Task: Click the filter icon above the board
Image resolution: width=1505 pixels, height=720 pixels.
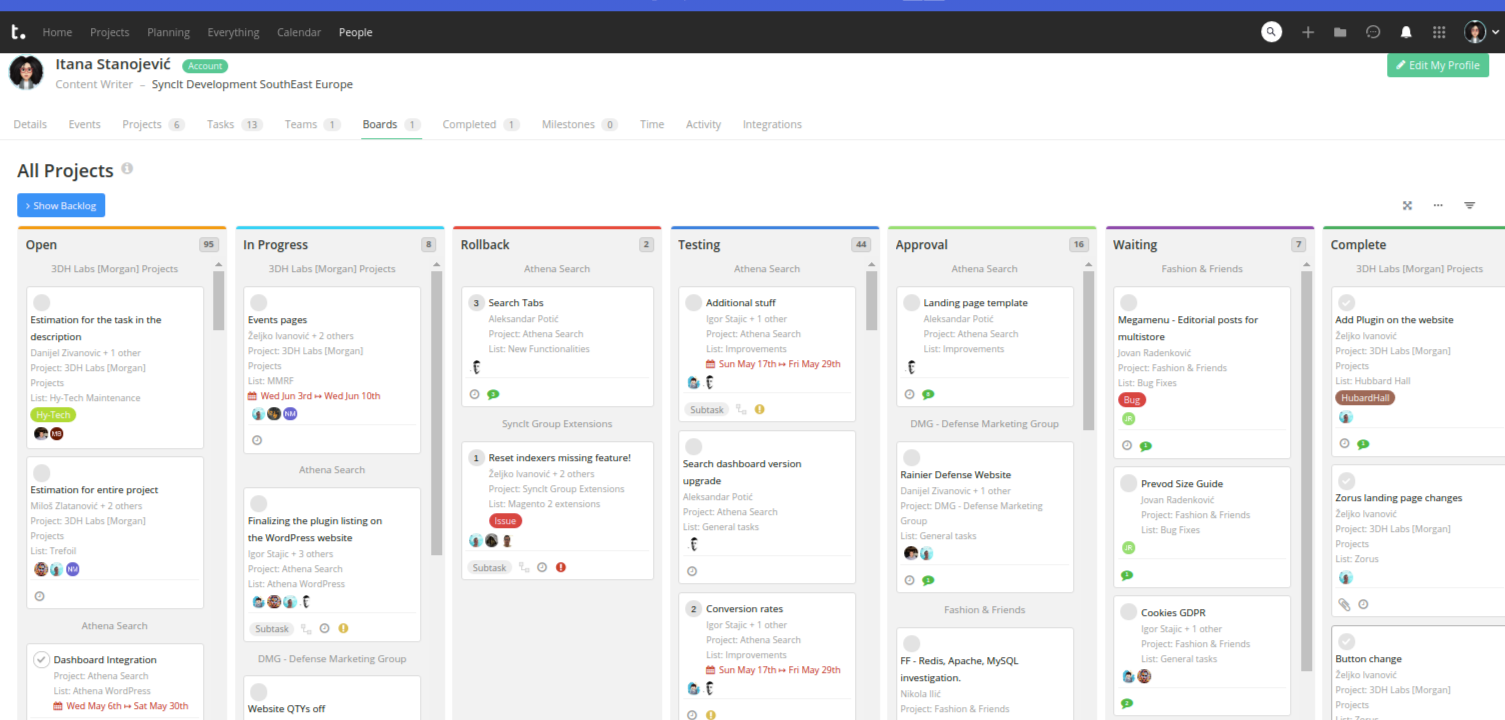Action: [x=1469, y=205]
